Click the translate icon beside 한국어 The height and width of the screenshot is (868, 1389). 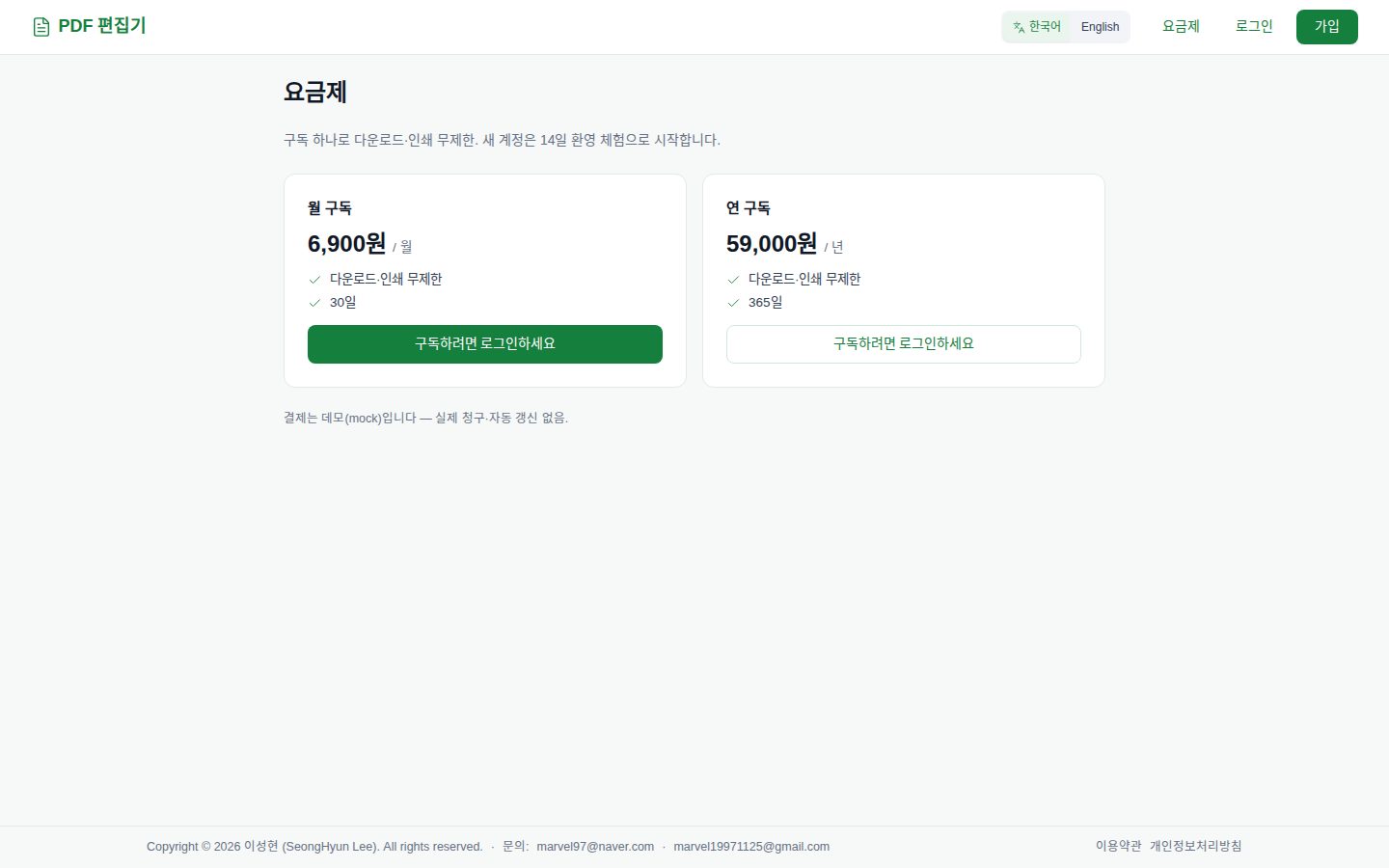[x=1019, y=27]
